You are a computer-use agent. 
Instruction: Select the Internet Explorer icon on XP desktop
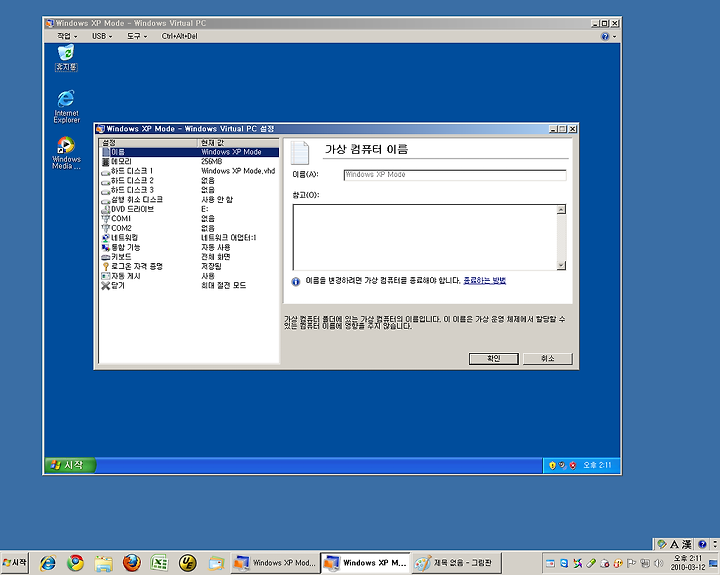coord(66,107)
